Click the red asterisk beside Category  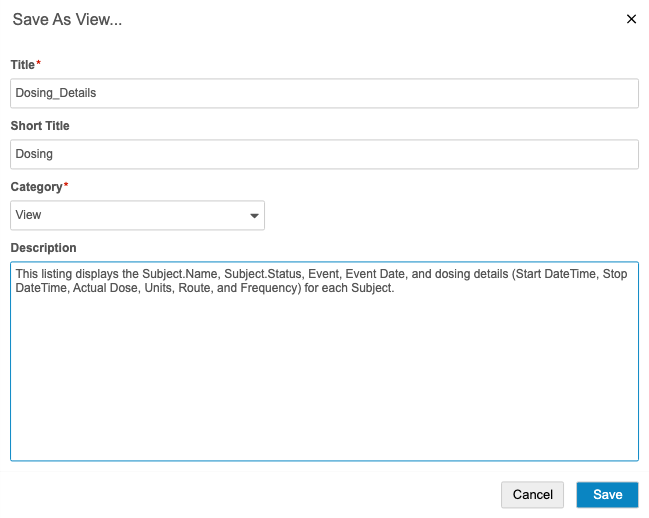(66, 186)
